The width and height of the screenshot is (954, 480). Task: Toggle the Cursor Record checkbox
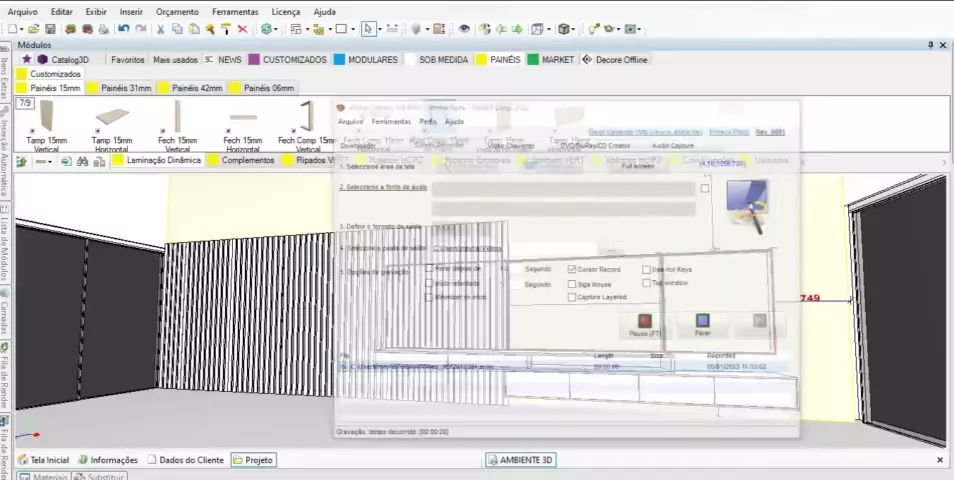coord(572,270)
